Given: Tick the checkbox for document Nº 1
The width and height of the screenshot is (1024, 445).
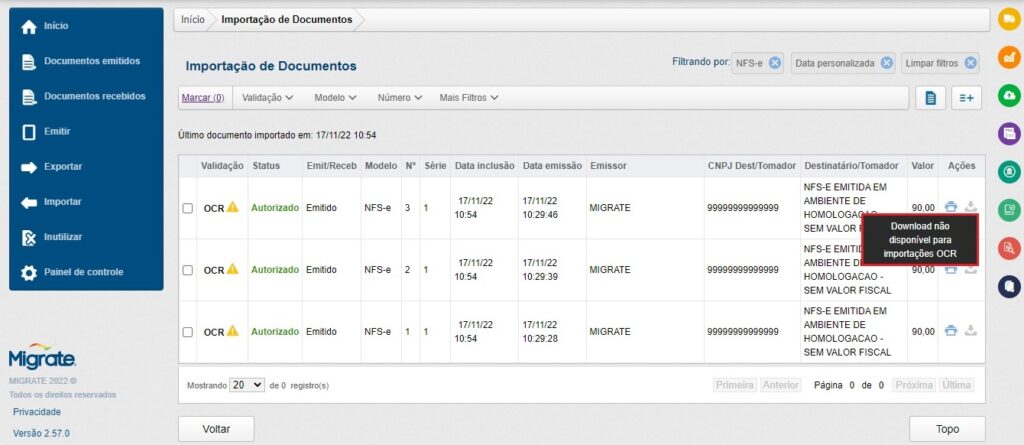Looking at the screenshot, I should click(188, 332).
